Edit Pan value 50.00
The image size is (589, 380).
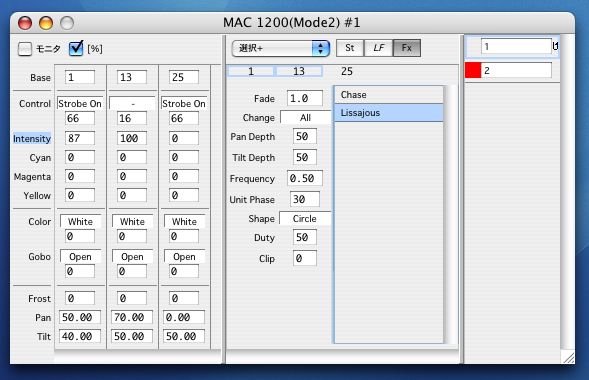point(80,317)
